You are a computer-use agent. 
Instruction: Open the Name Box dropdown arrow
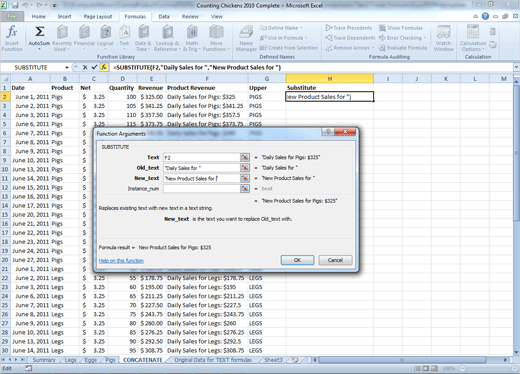[x=67, y=68]
